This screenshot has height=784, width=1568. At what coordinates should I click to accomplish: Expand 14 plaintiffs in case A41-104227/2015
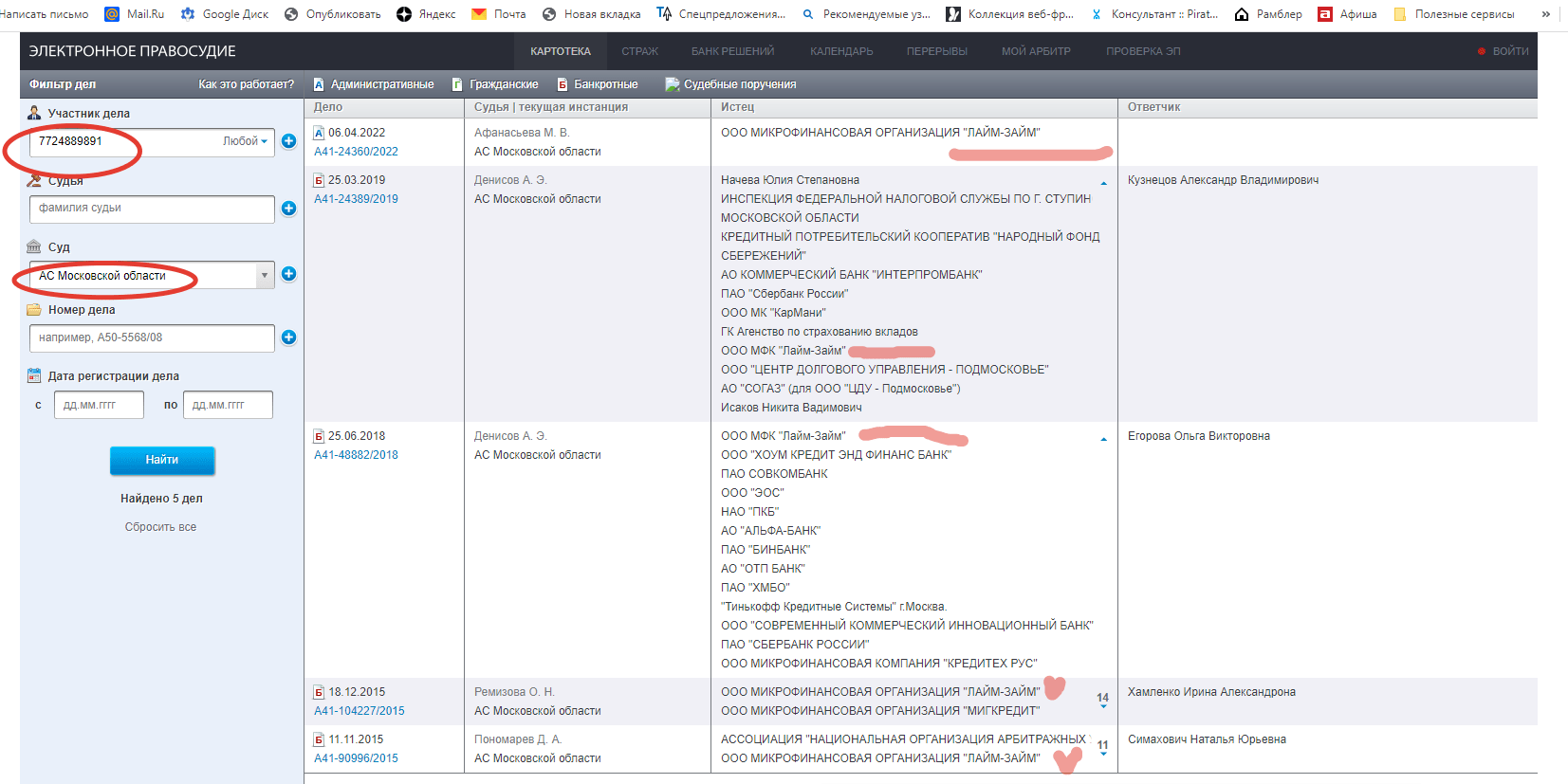pos(1102,701)
